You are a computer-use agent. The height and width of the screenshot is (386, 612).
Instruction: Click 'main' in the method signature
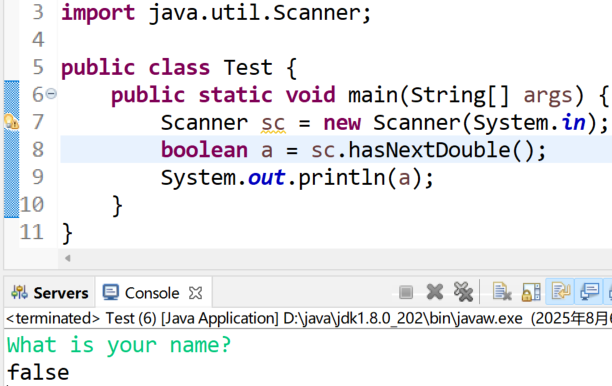point(373,95)
